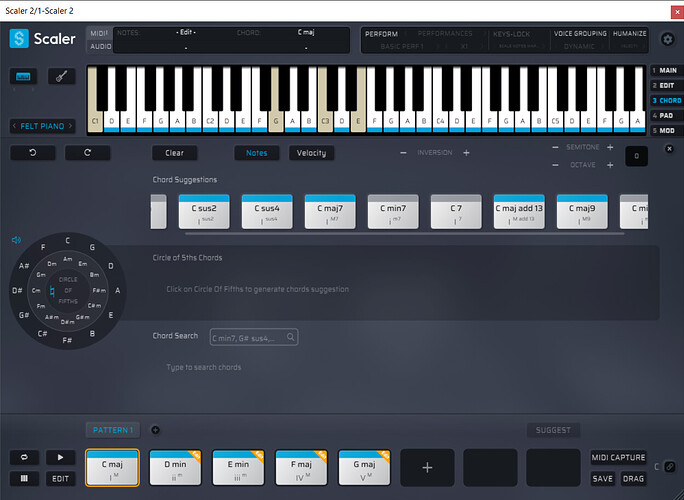Viewport: 684px width, 500px height.
Task: Toggle VOICE GROUPING
Action: (x=580, y=34)
